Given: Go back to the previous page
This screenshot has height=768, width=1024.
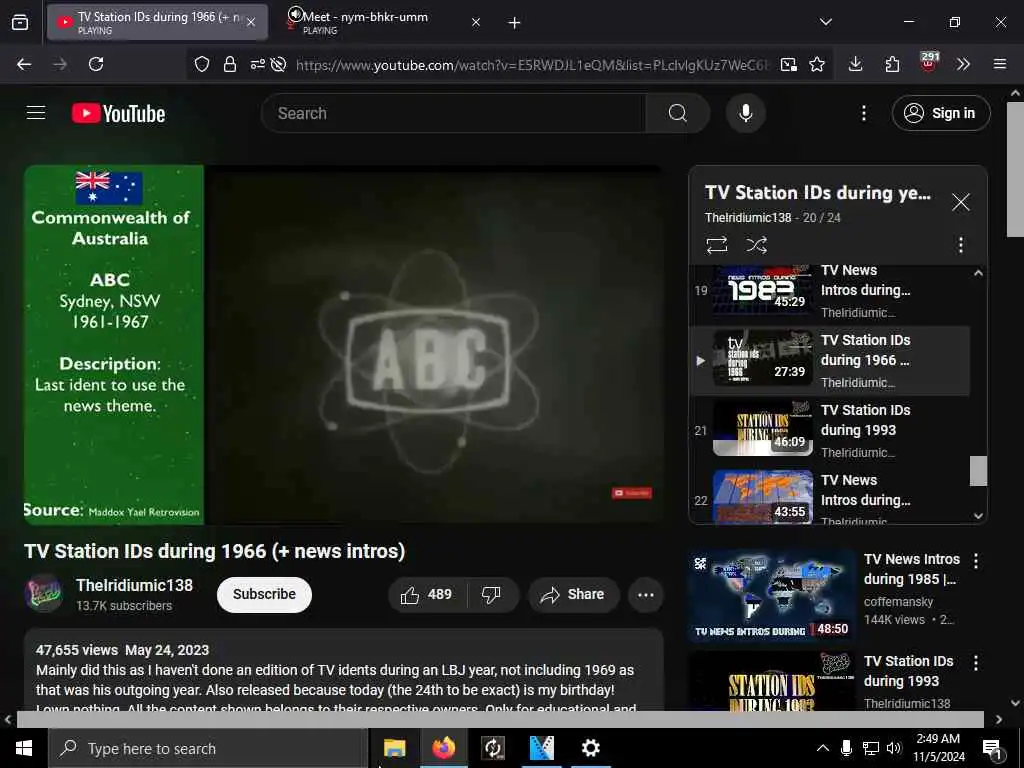Looking at the screenshot, I should [x=24, y=64].
